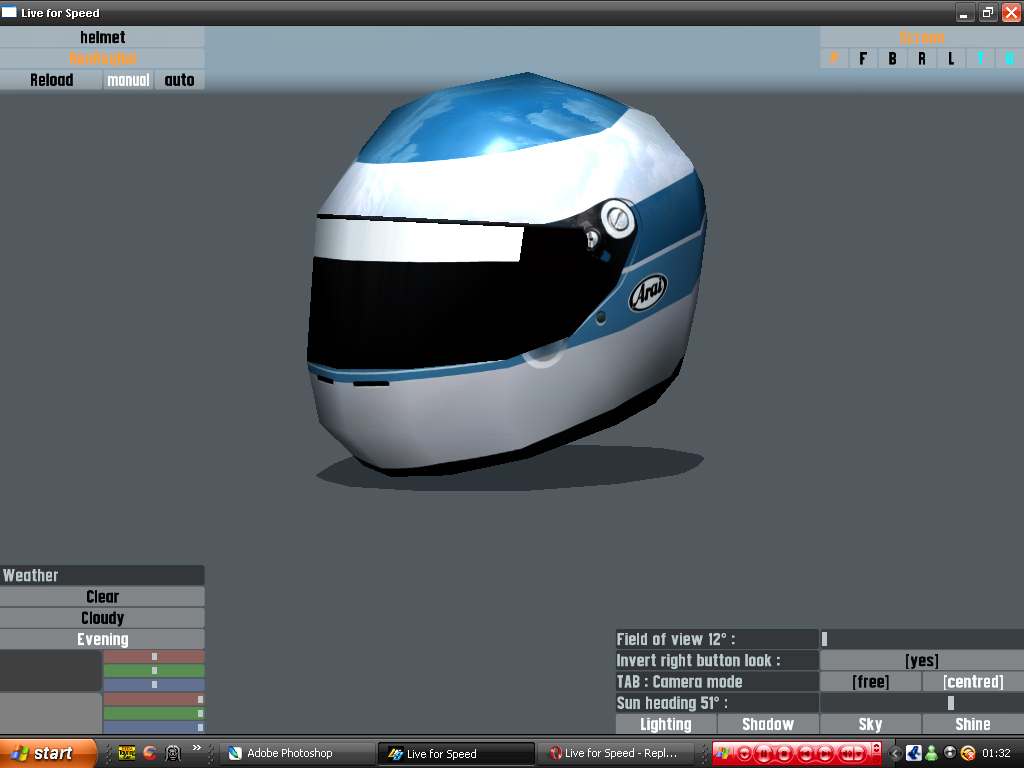Screen dimensions: 1024x768
Task: Select Clear weather
Action: click(103, 596)
